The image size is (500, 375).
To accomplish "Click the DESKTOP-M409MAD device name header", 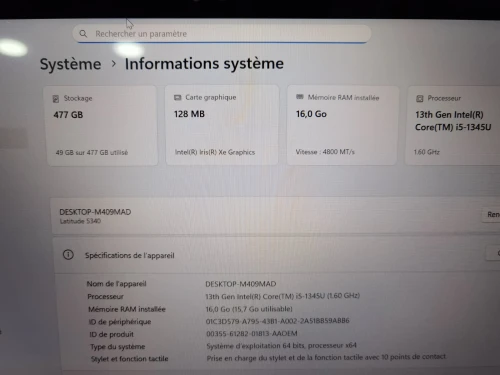I will click(x=95, y=212).
